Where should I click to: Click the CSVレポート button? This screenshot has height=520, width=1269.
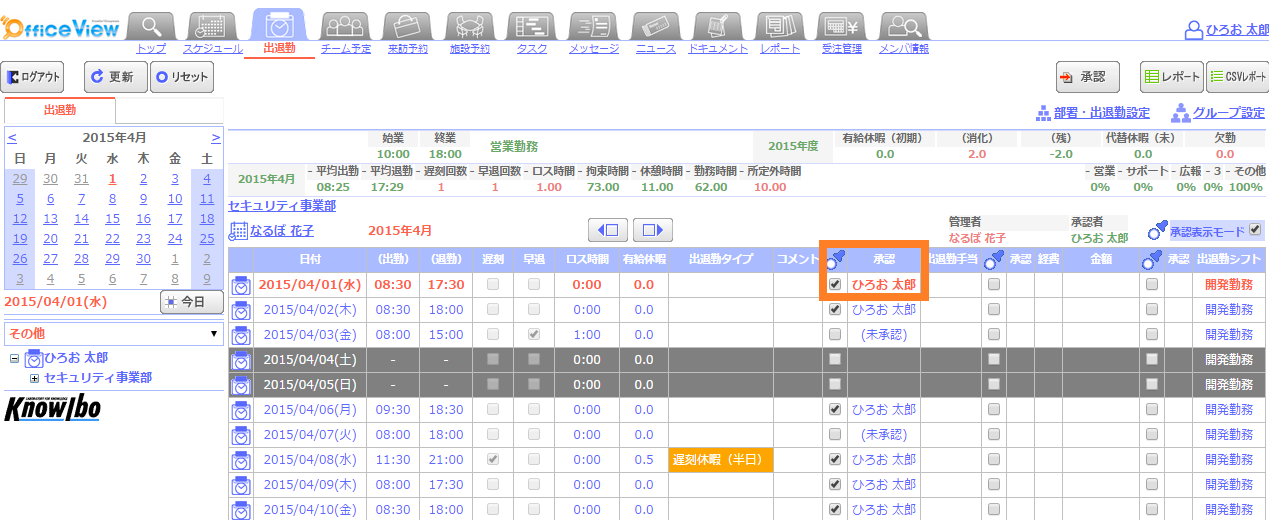[1237, 77]
